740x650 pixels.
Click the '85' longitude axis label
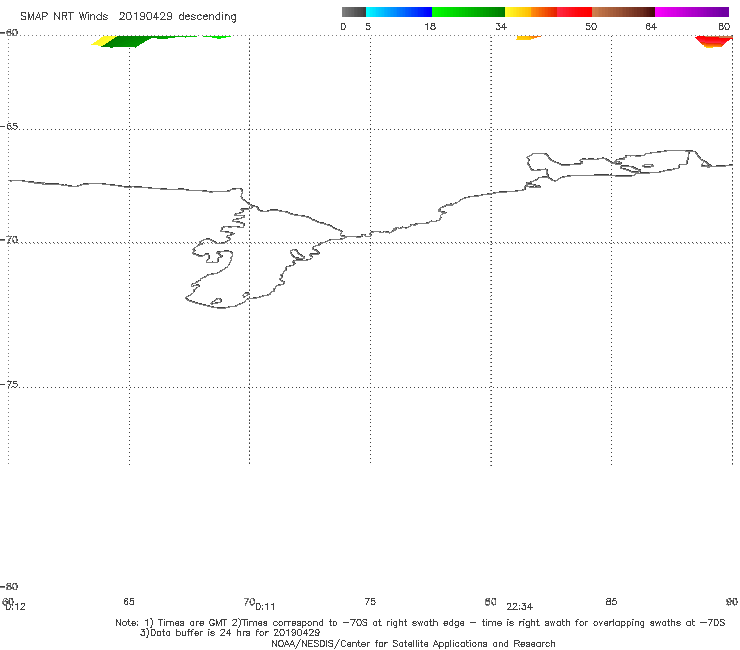coord(611,602)
